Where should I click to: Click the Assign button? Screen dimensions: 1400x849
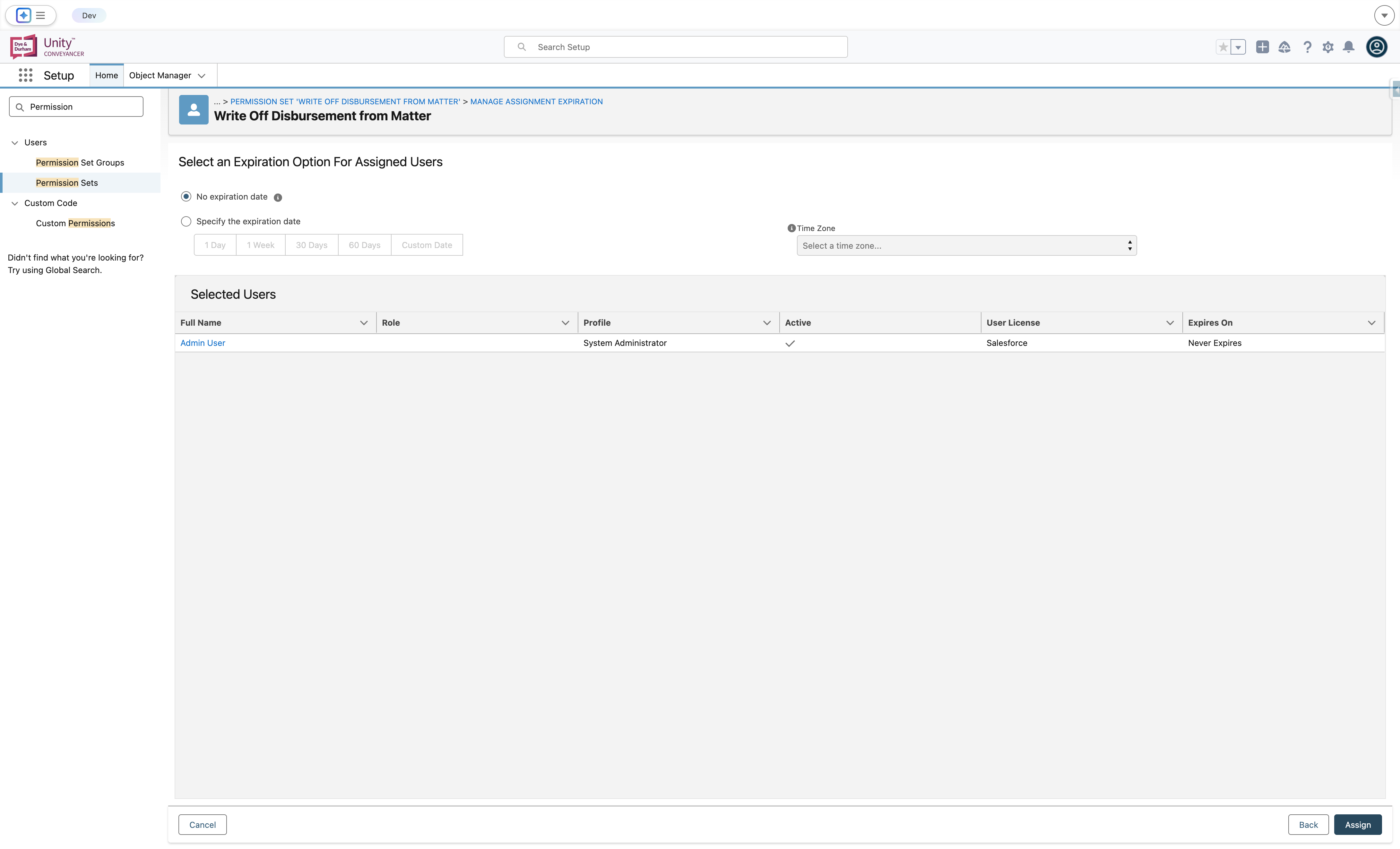point(1358,825)
